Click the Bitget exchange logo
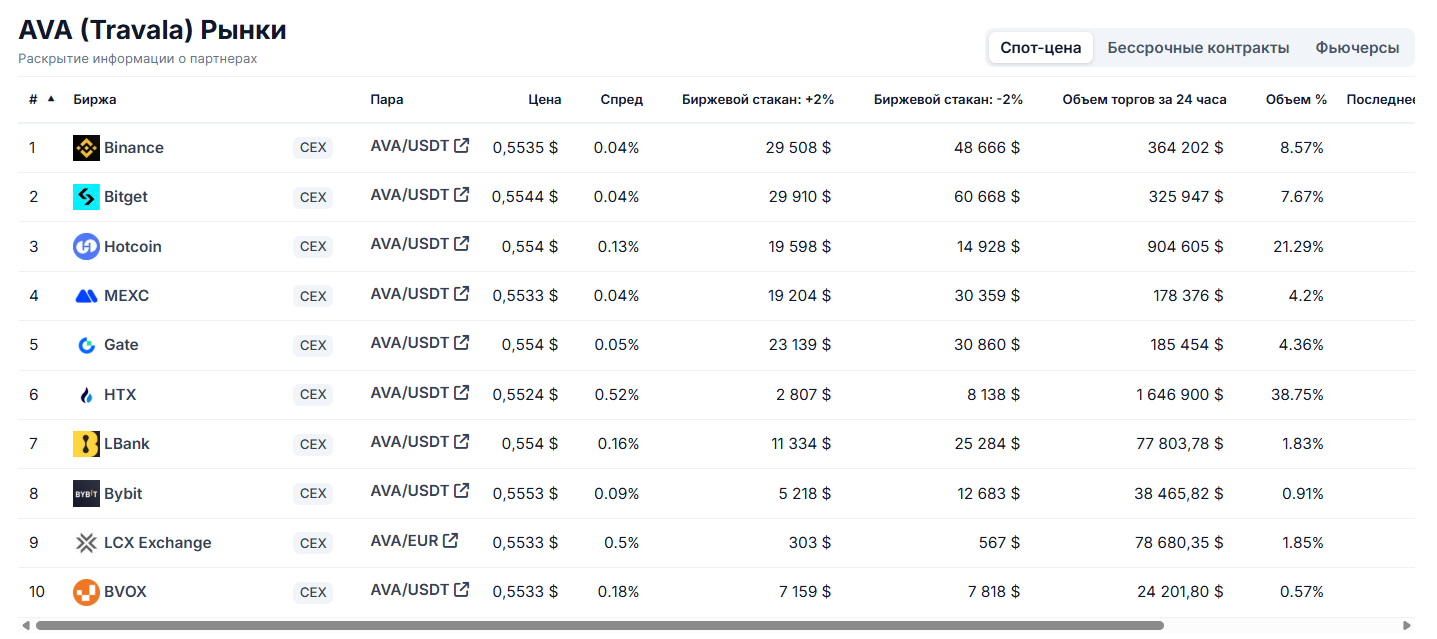Viewport: 1437px width, 639px height. pyautogui.click(x=87, y=197)
